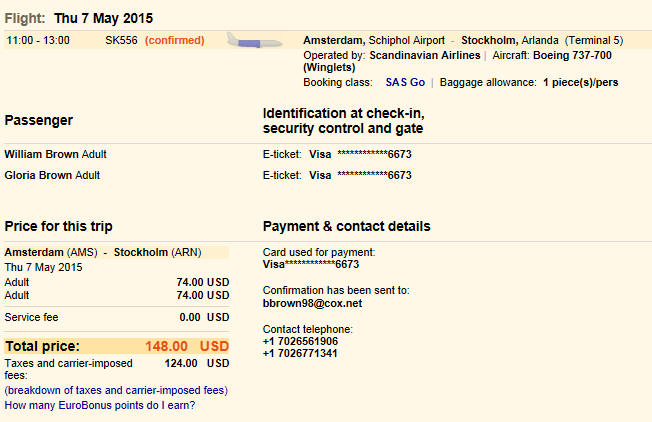This screenshot has height=422, width=652.
Task: Click the Payment & contact details heading
Action: [346, 226]
